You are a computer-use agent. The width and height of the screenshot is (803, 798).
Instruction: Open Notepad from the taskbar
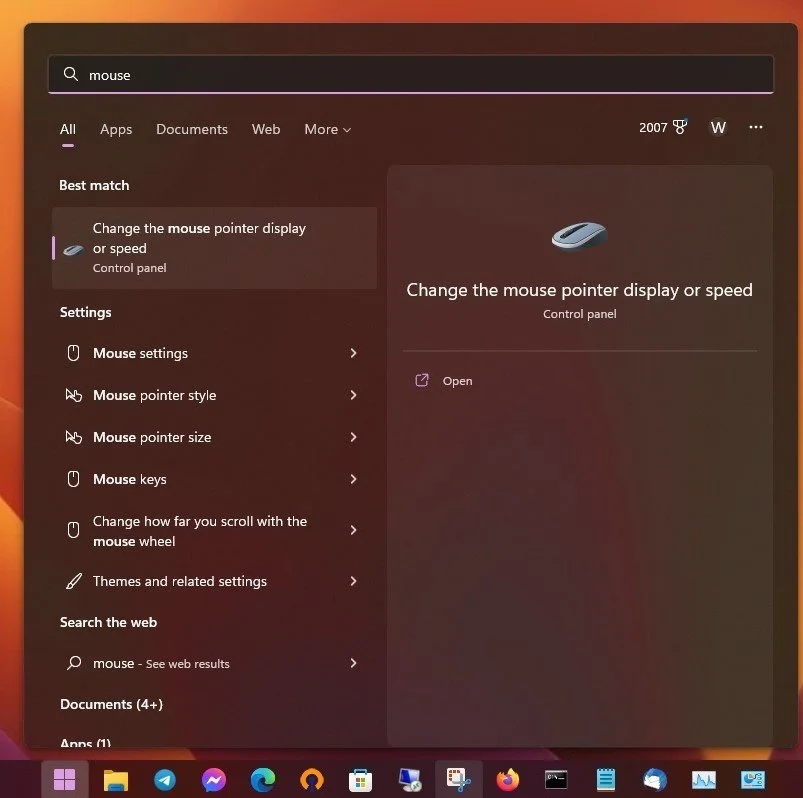(605, 779)
